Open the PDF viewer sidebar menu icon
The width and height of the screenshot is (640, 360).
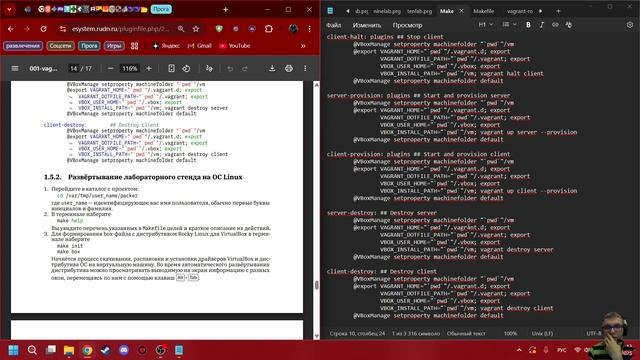click(15, 69)
